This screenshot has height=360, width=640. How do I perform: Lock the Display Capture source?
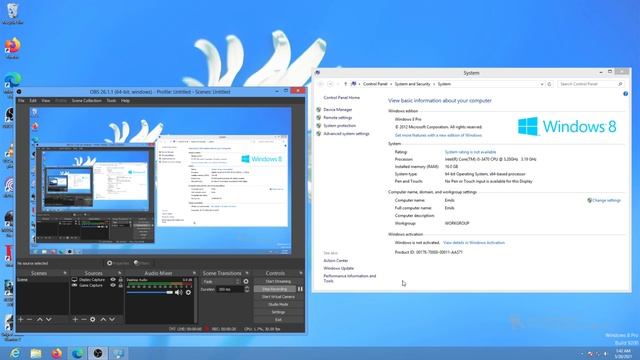pos(120,280)
